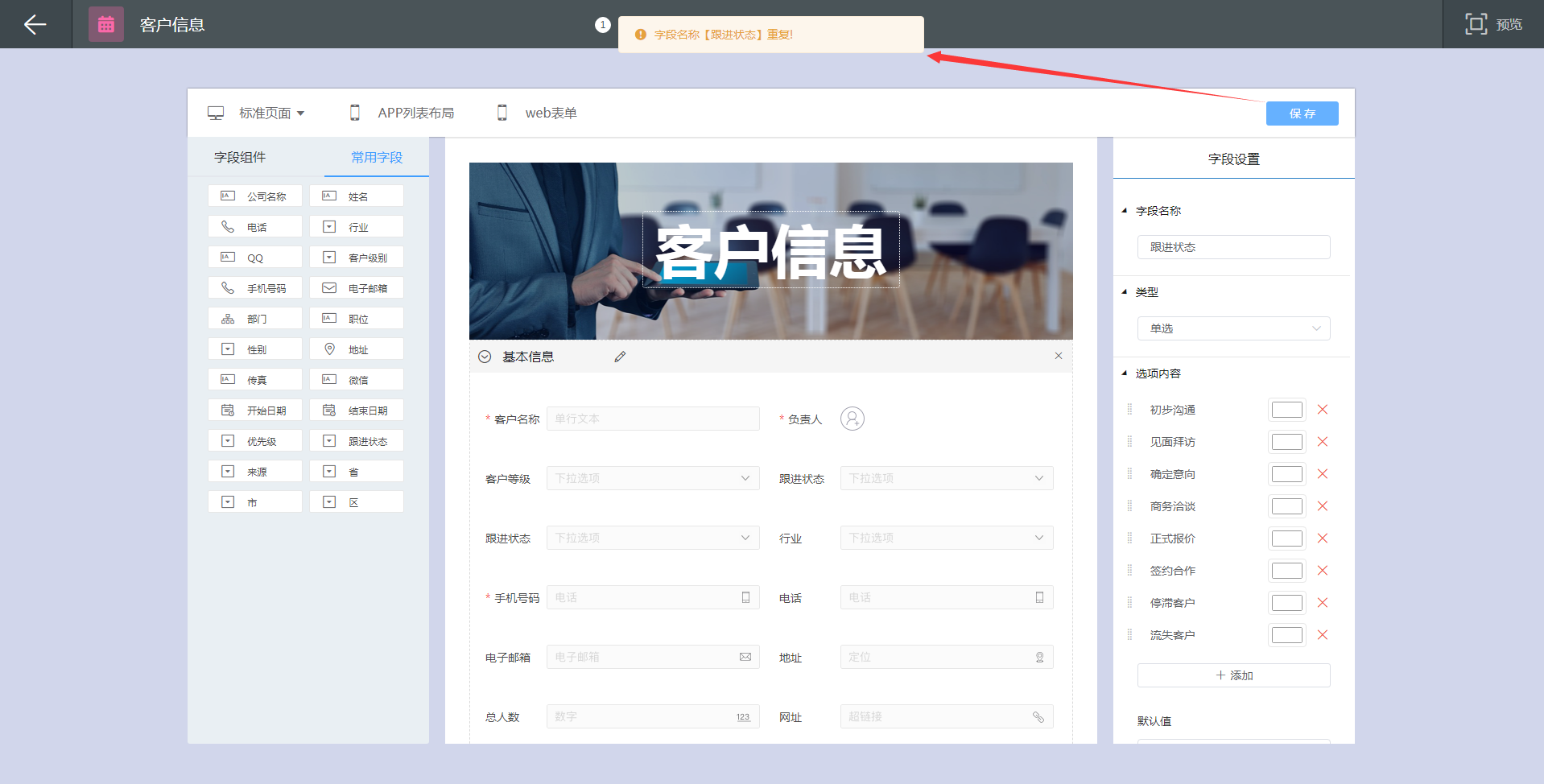The width and height of the screenshot is (1544, 784).
Task: Close the 基本信息 section with X
Action: (x=1059, y=356)
